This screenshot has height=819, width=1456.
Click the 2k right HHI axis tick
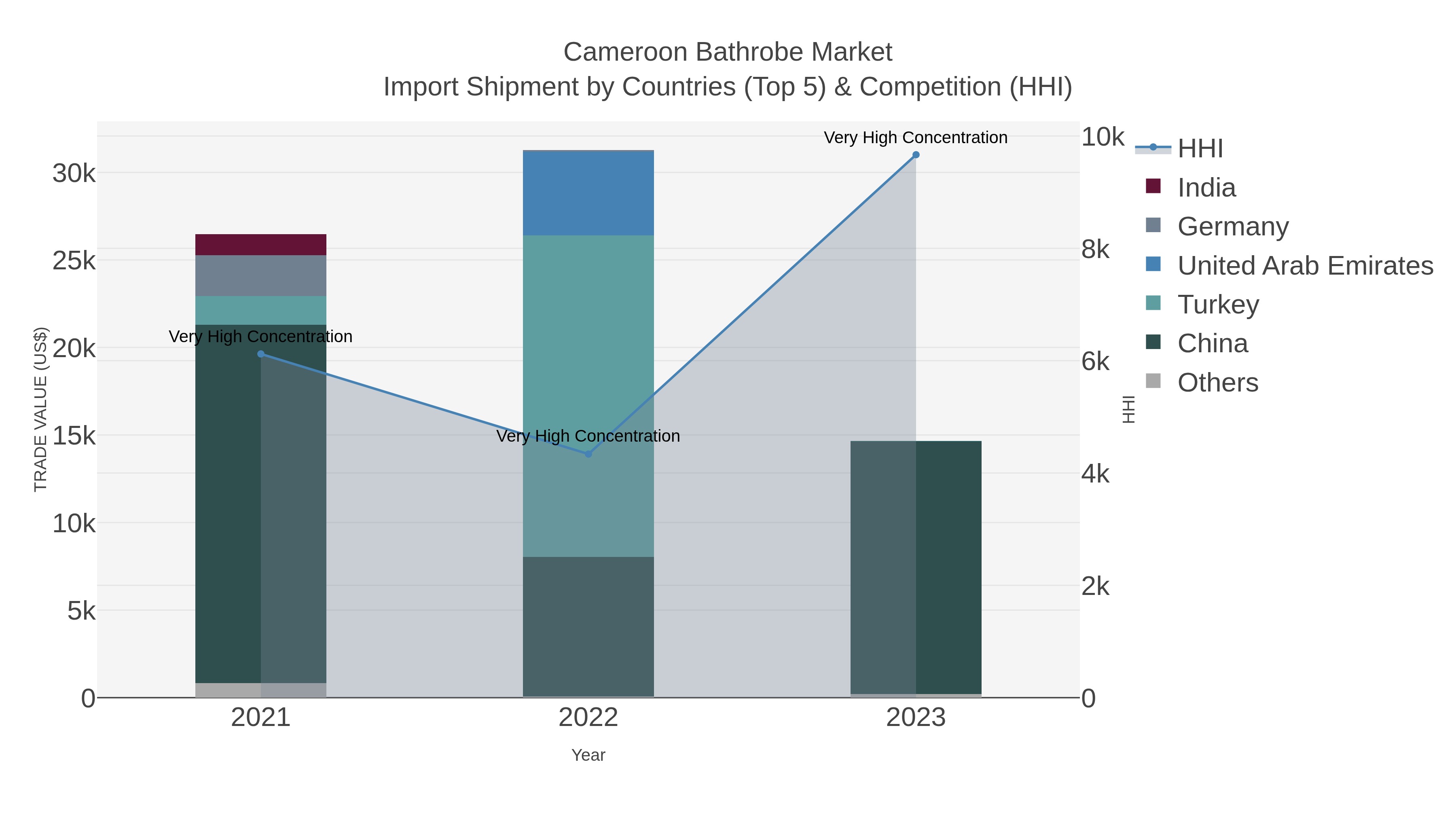[1095, 586]
